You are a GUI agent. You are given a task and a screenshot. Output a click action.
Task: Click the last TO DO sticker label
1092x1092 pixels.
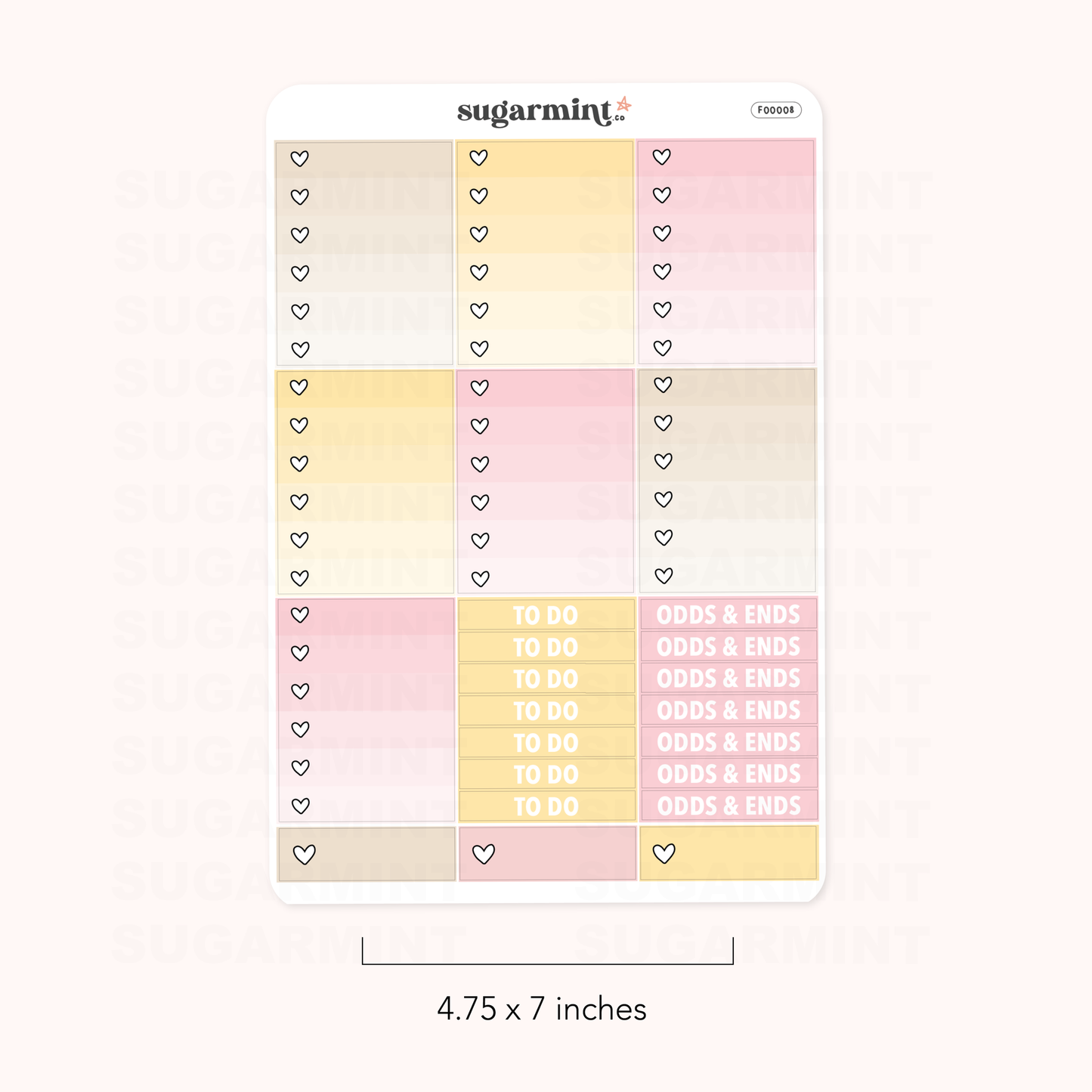click(x=546, y=806)
